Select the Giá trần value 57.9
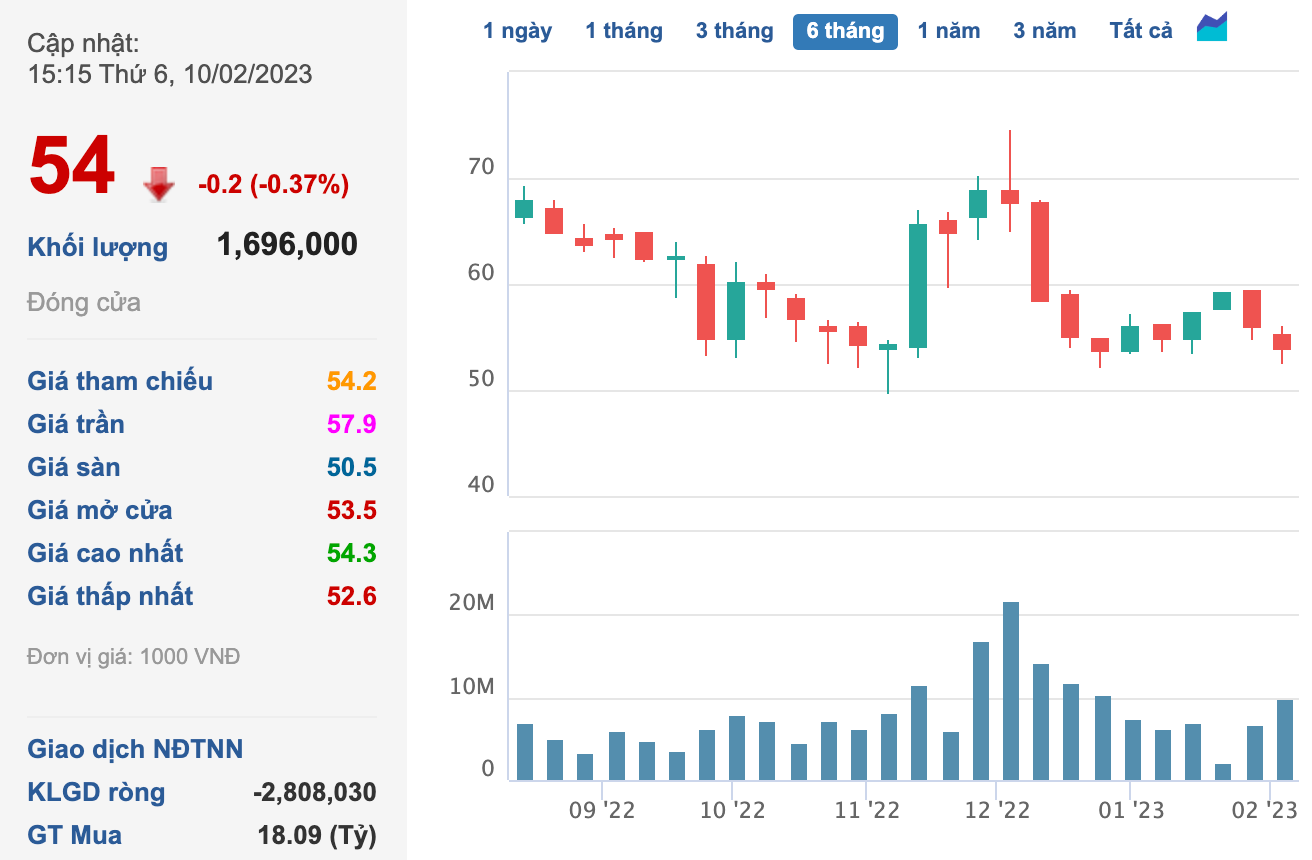 pyautogui.click(x=352, y=424)
